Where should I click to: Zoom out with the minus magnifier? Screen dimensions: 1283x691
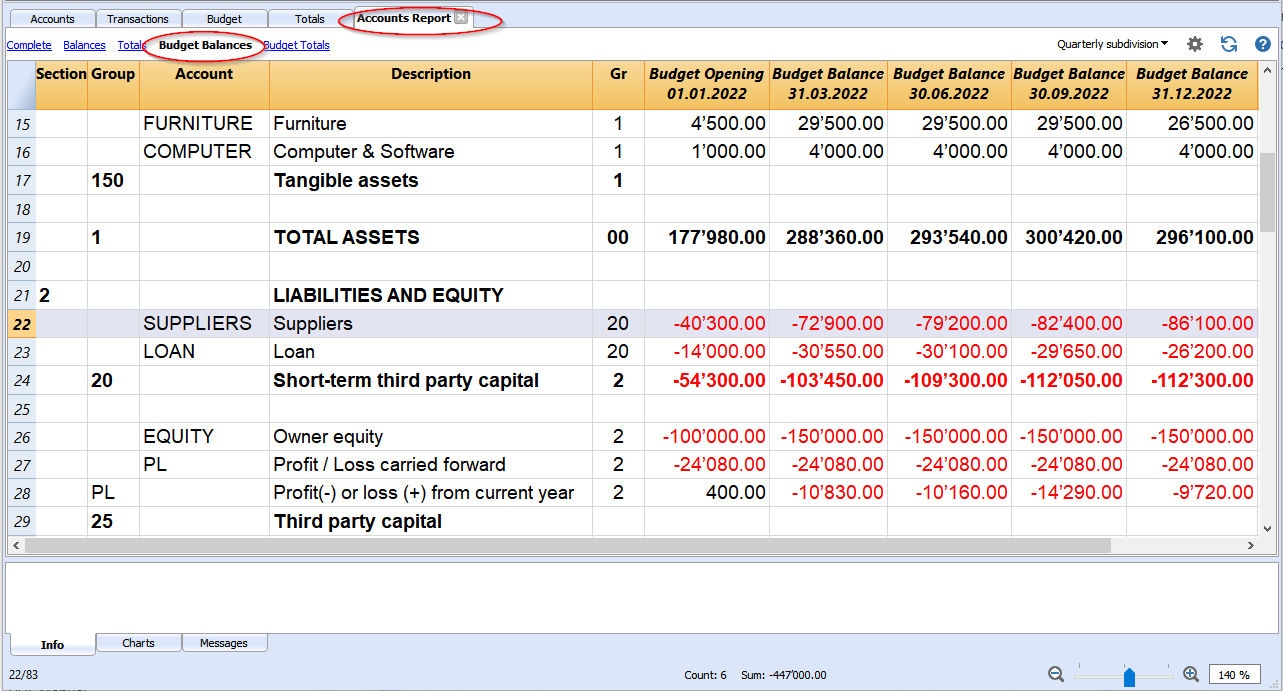(1056, 675)
